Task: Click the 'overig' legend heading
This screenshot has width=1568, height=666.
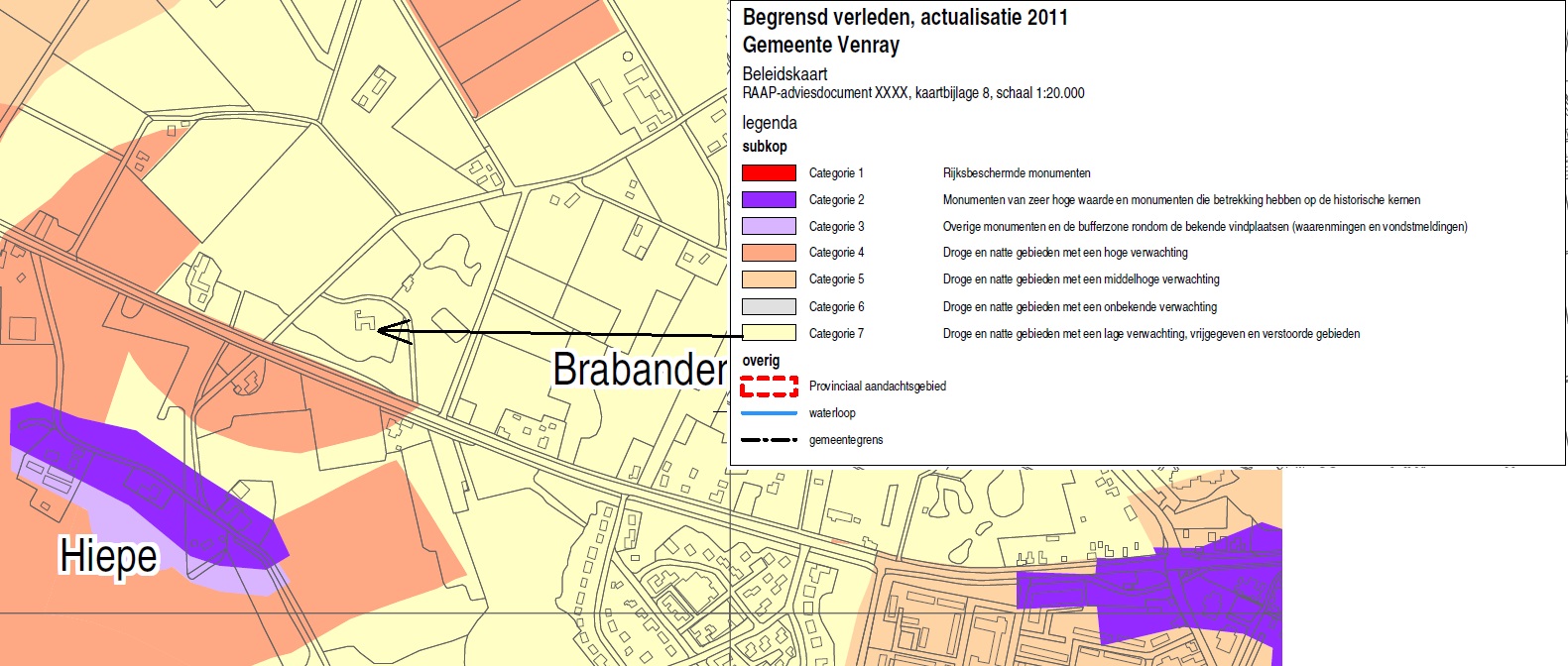Action: (x=761, y=361)
